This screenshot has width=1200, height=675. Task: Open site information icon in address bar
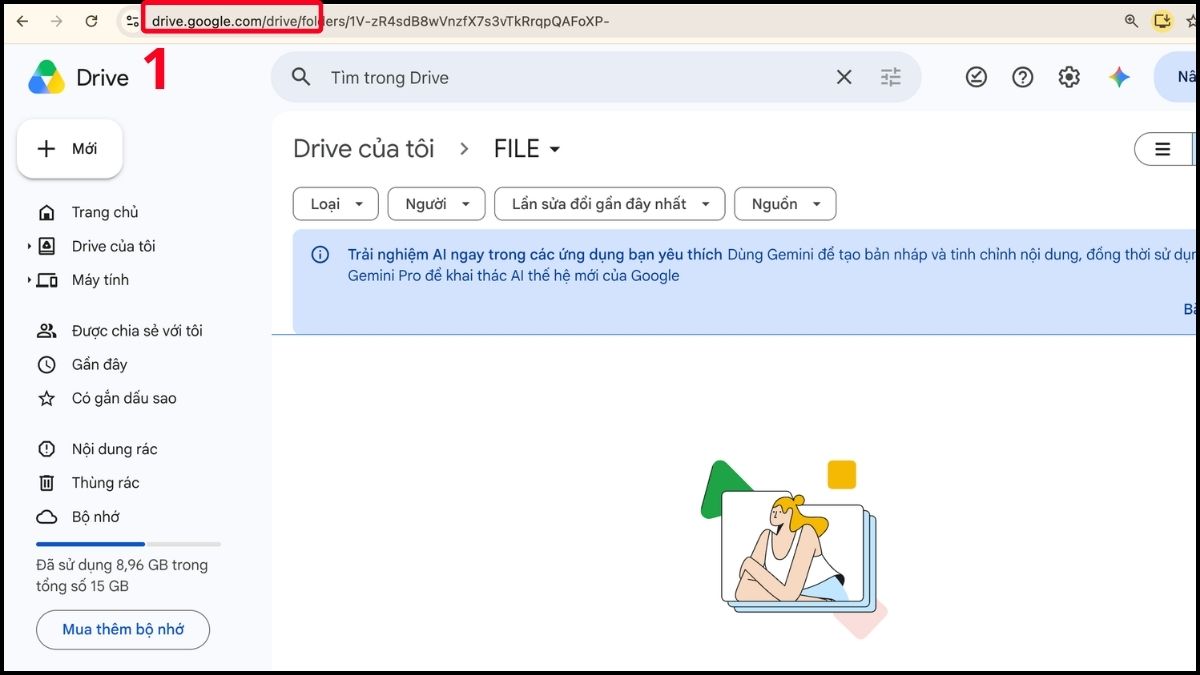point(132,20)
